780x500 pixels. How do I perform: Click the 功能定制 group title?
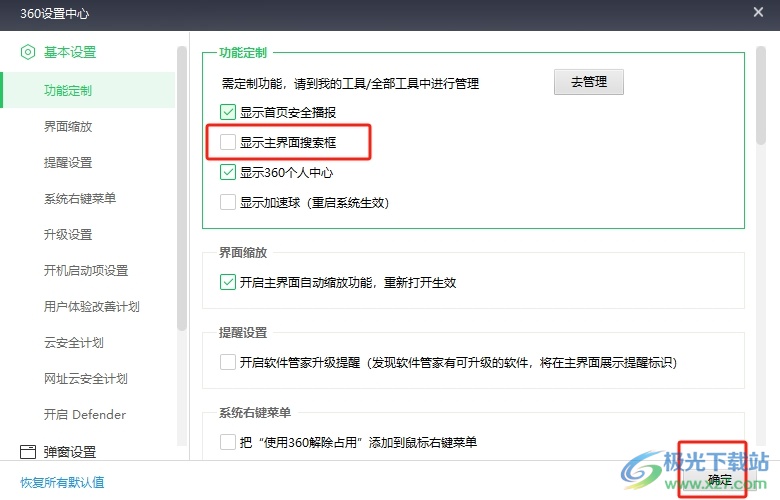[243, 52]
